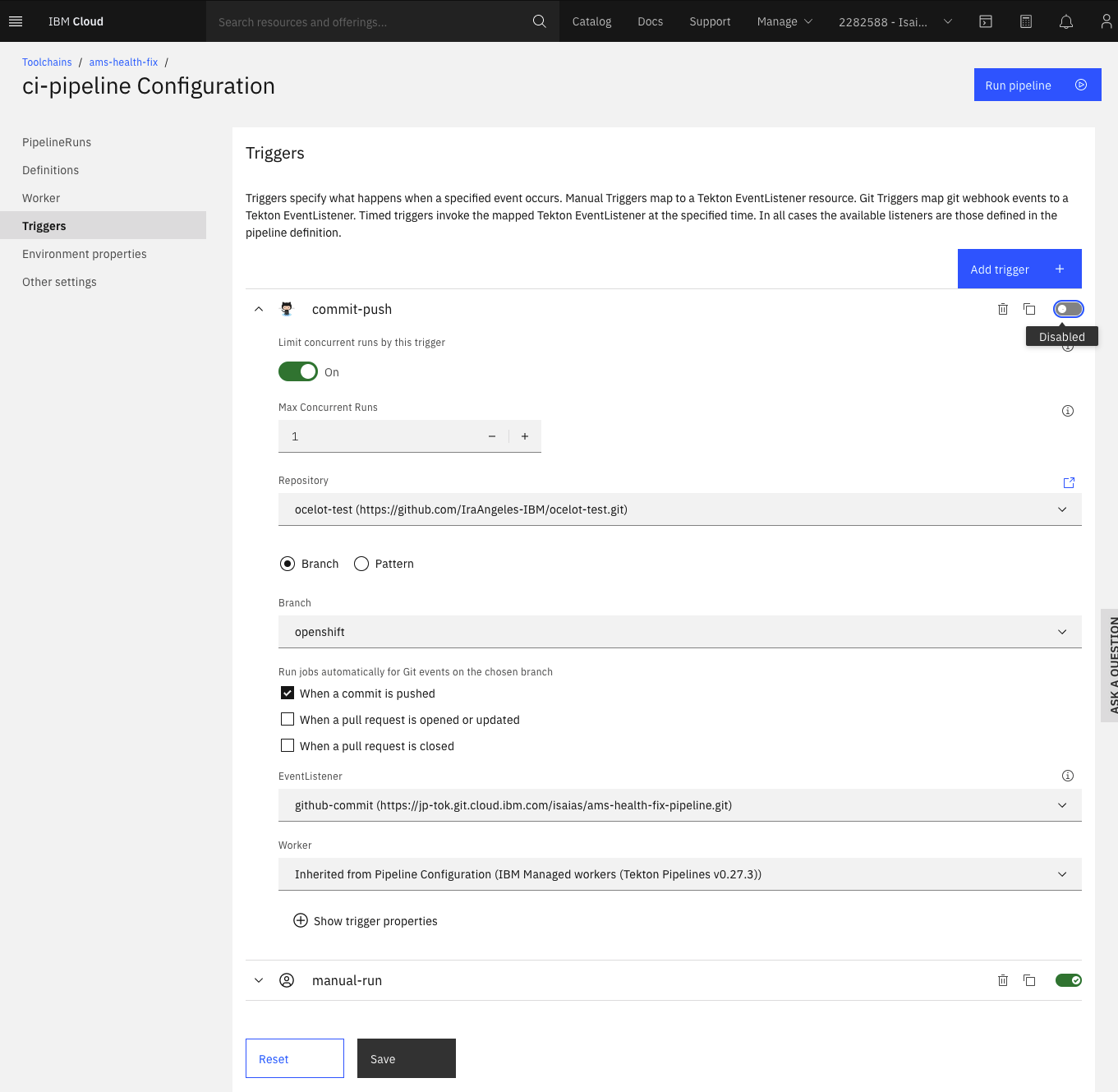Screen dimensions: 1118x1092
Task: Click the plus-circle icon for trigger properties
Action: coord(301,920)
